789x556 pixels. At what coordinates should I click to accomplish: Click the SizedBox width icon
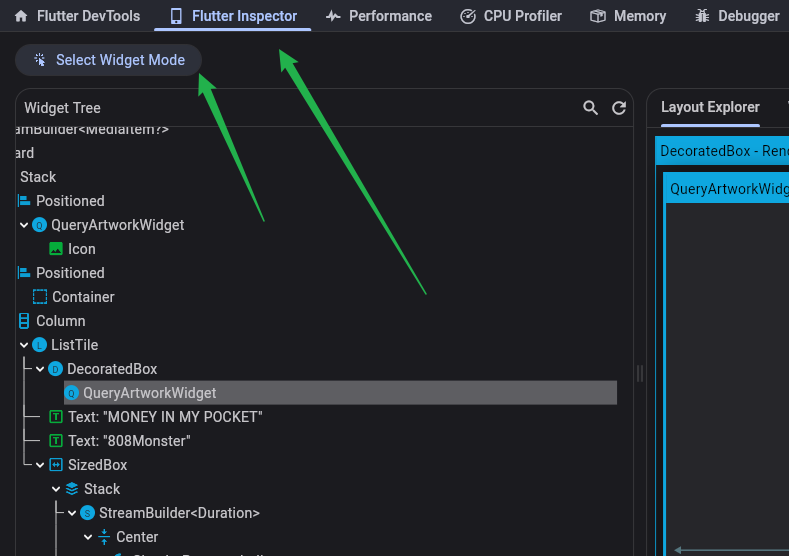tap(56, 465)
